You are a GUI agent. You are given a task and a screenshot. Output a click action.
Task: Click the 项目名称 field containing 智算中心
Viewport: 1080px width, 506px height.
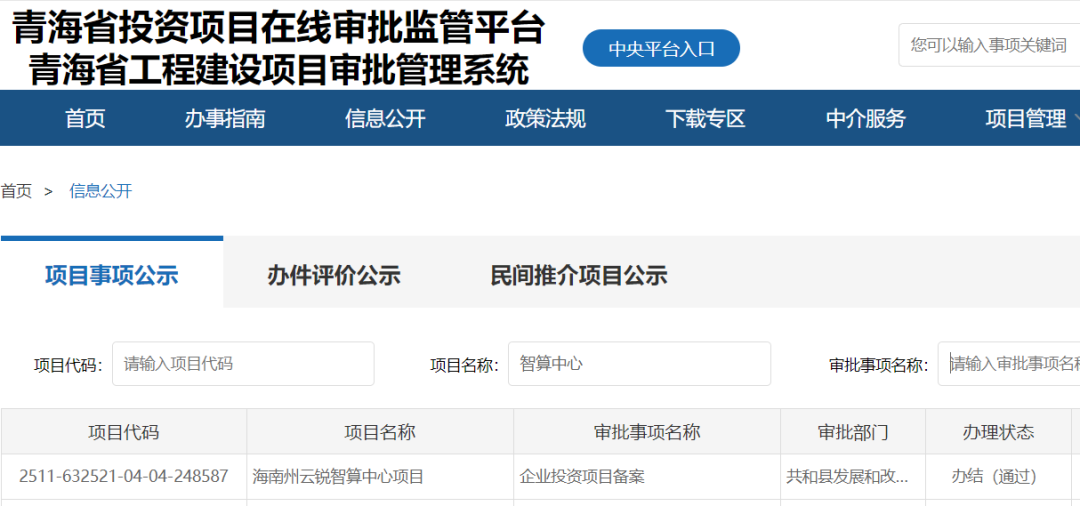coord(639,364)
